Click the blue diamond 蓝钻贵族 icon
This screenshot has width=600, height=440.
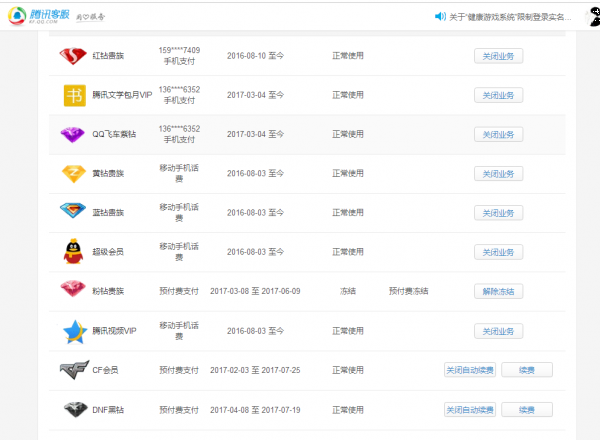pyautogui.click(x=73, y=210)
